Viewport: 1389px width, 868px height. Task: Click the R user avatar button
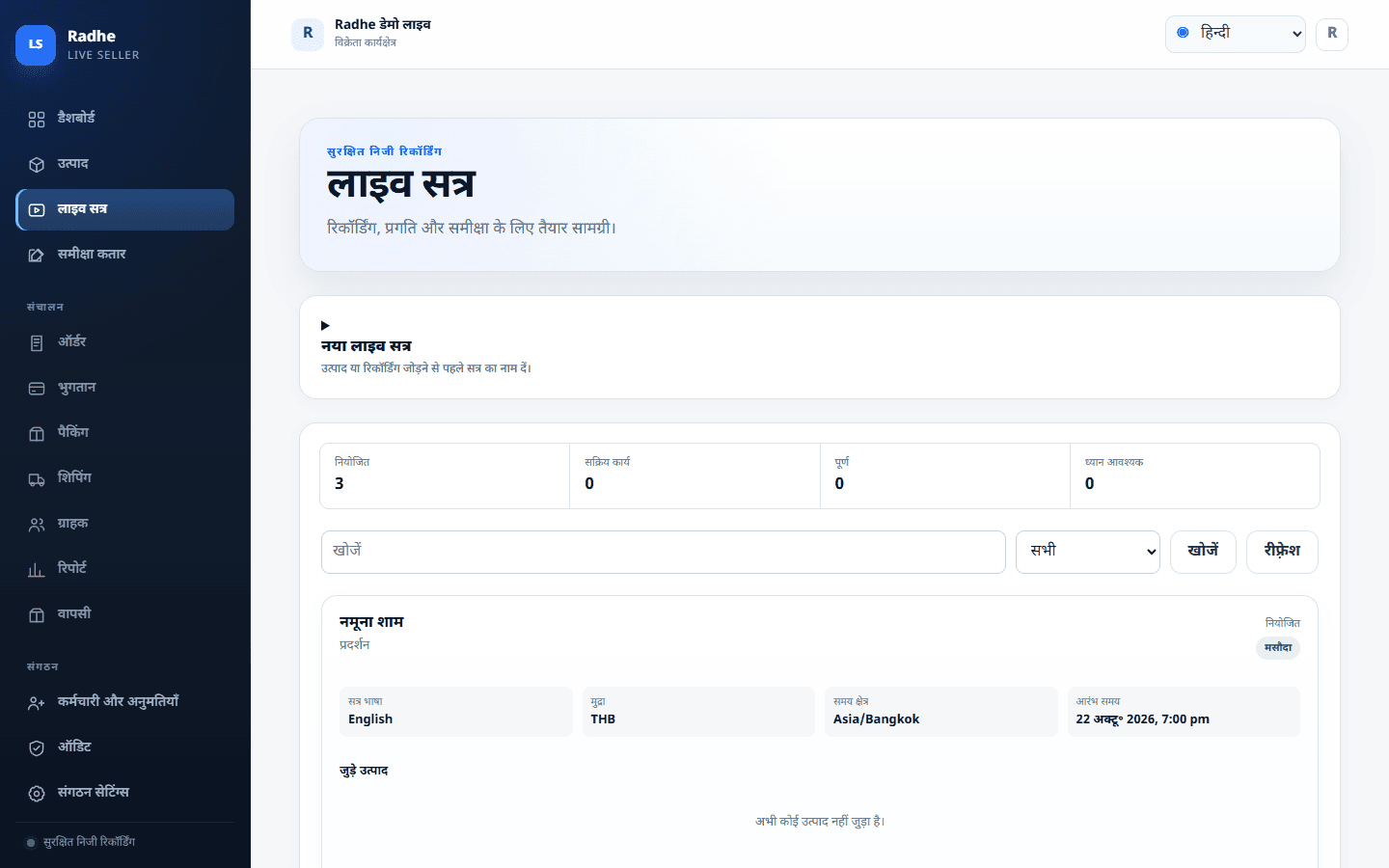1332,34
